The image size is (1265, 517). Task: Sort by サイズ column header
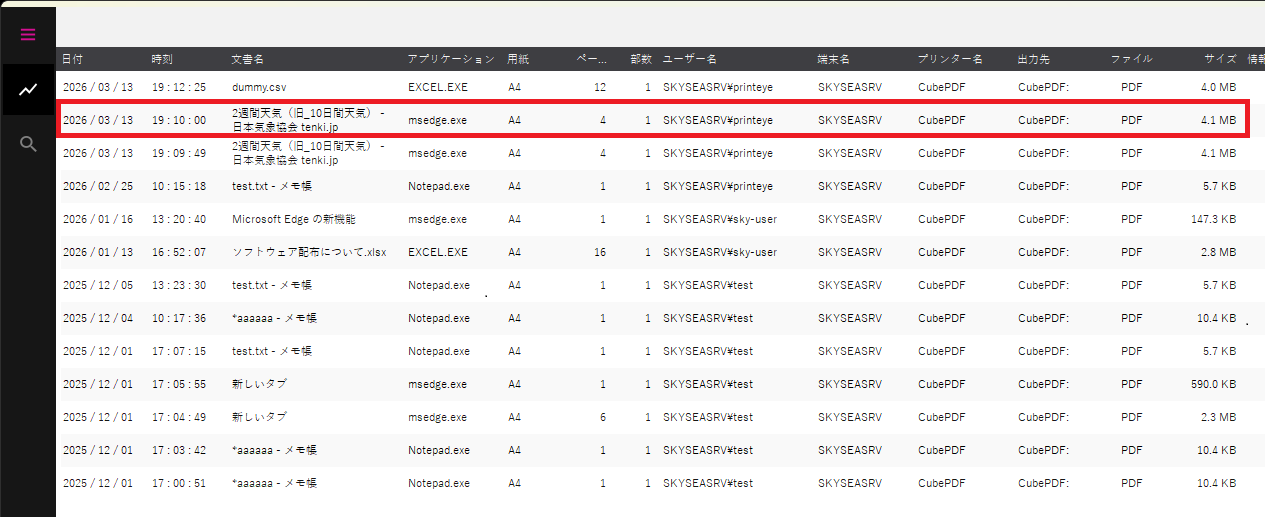click(x=1220, y=60)
